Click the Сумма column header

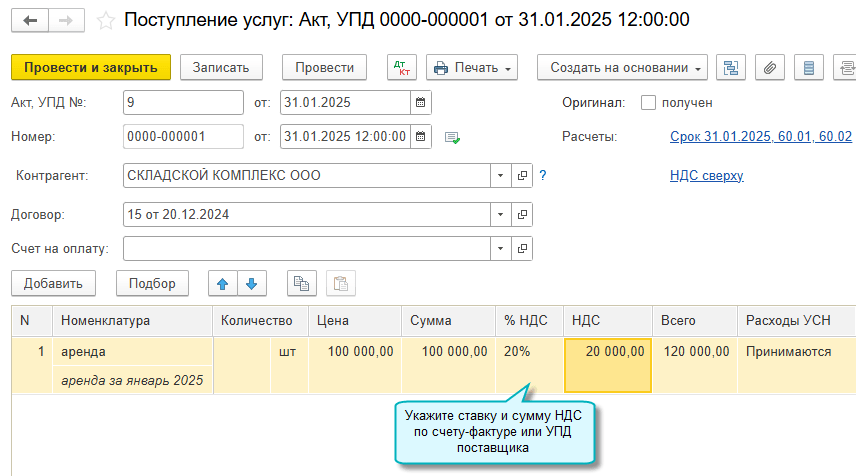[x=448, y=320]
